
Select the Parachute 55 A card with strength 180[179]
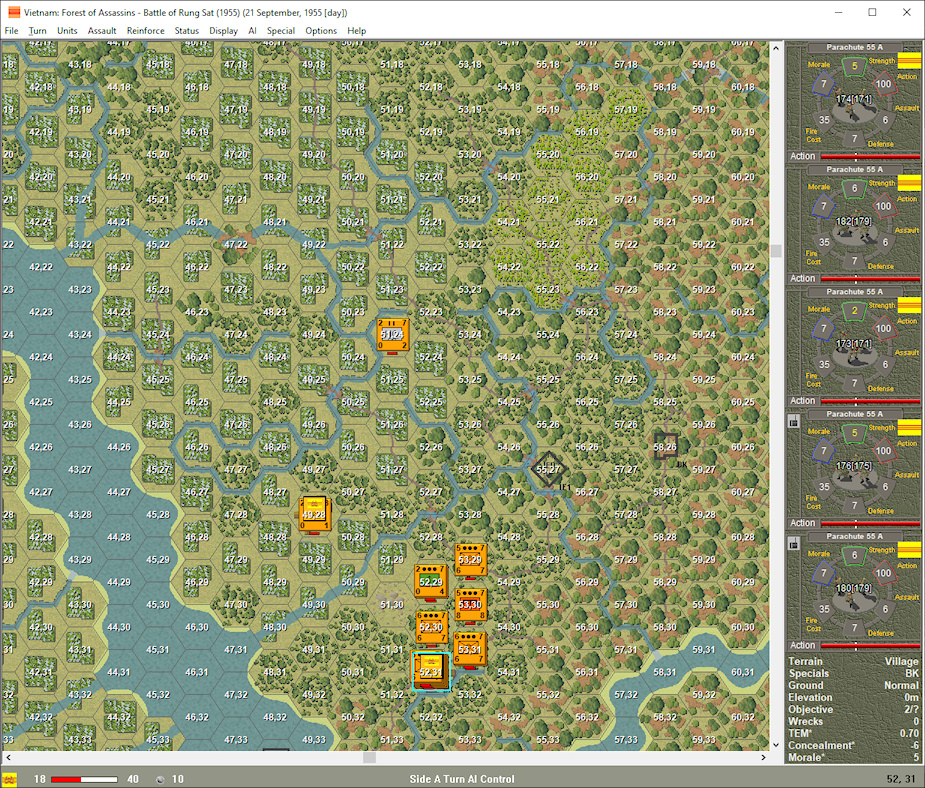click(x=854, y=591)
